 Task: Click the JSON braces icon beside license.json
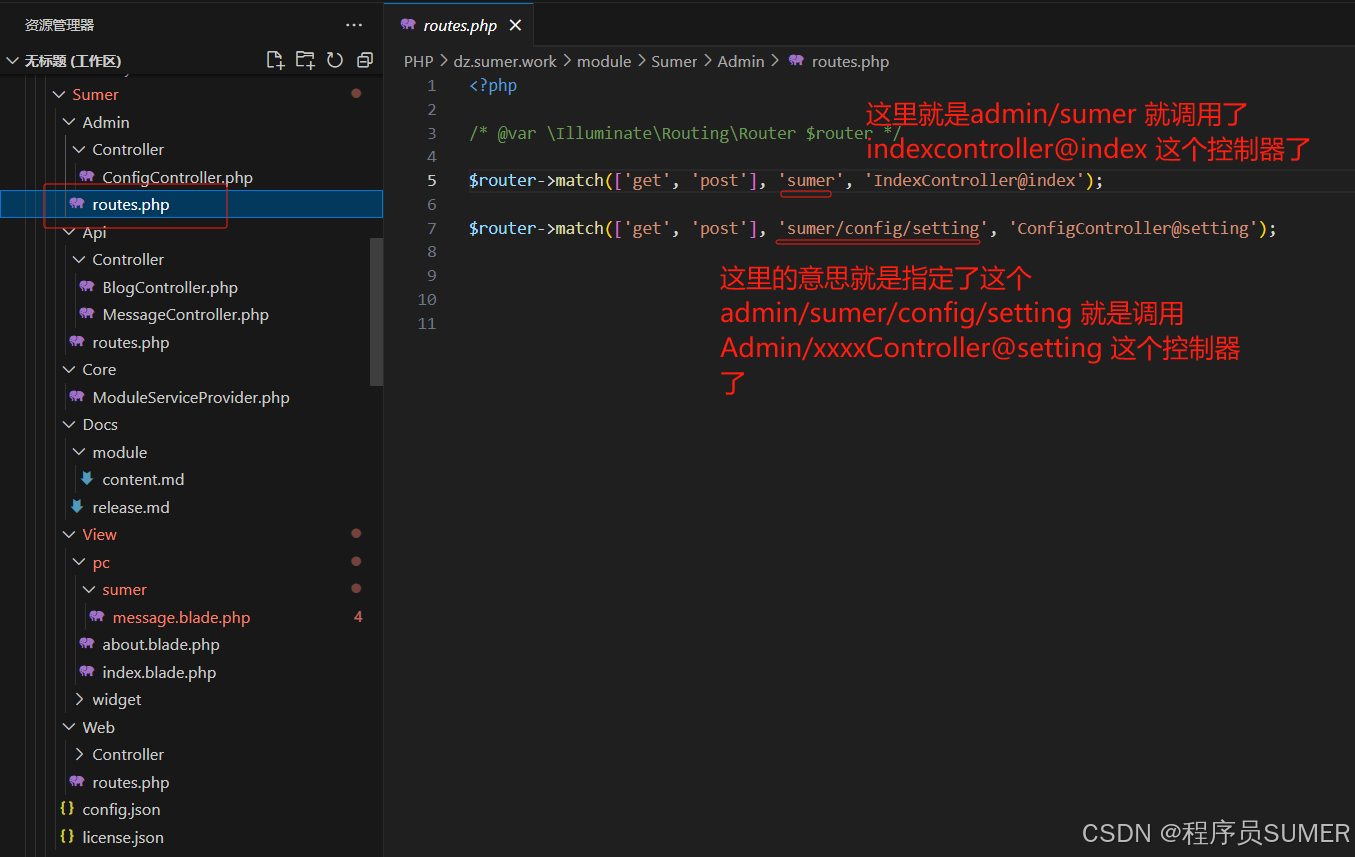[67, 837]
